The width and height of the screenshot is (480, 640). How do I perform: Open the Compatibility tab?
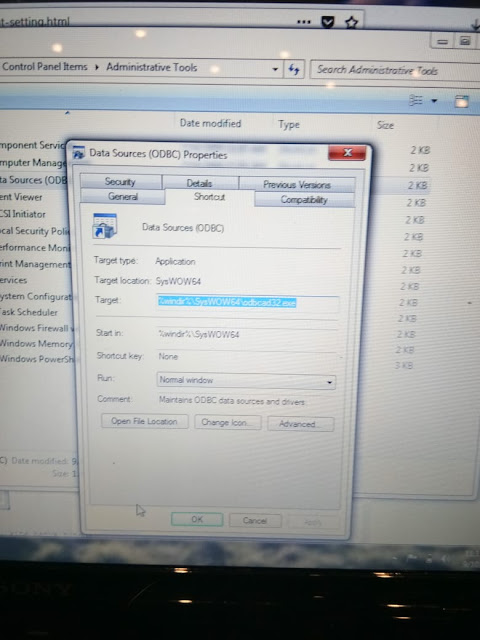point(304,200)
